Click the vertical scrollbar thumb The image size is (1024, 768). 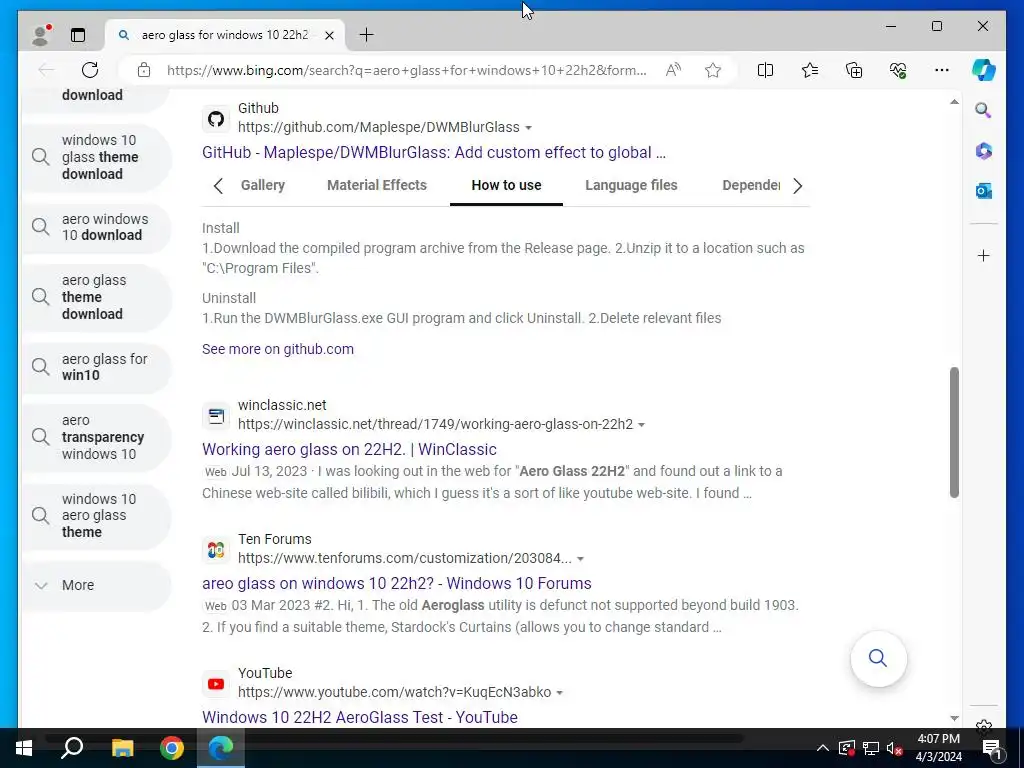954,432
